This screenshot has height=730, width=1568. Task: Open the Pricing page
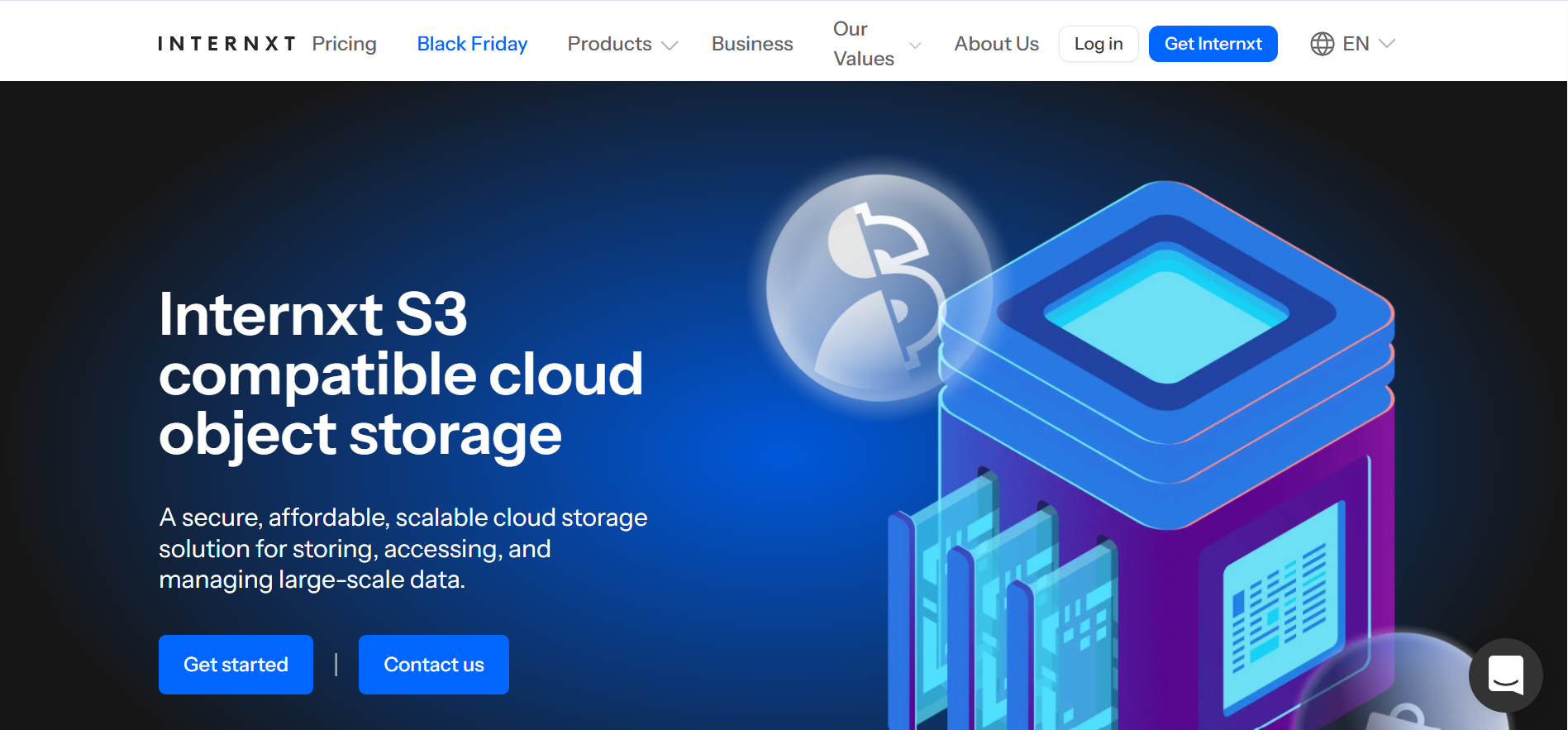(x=344, y=44)
